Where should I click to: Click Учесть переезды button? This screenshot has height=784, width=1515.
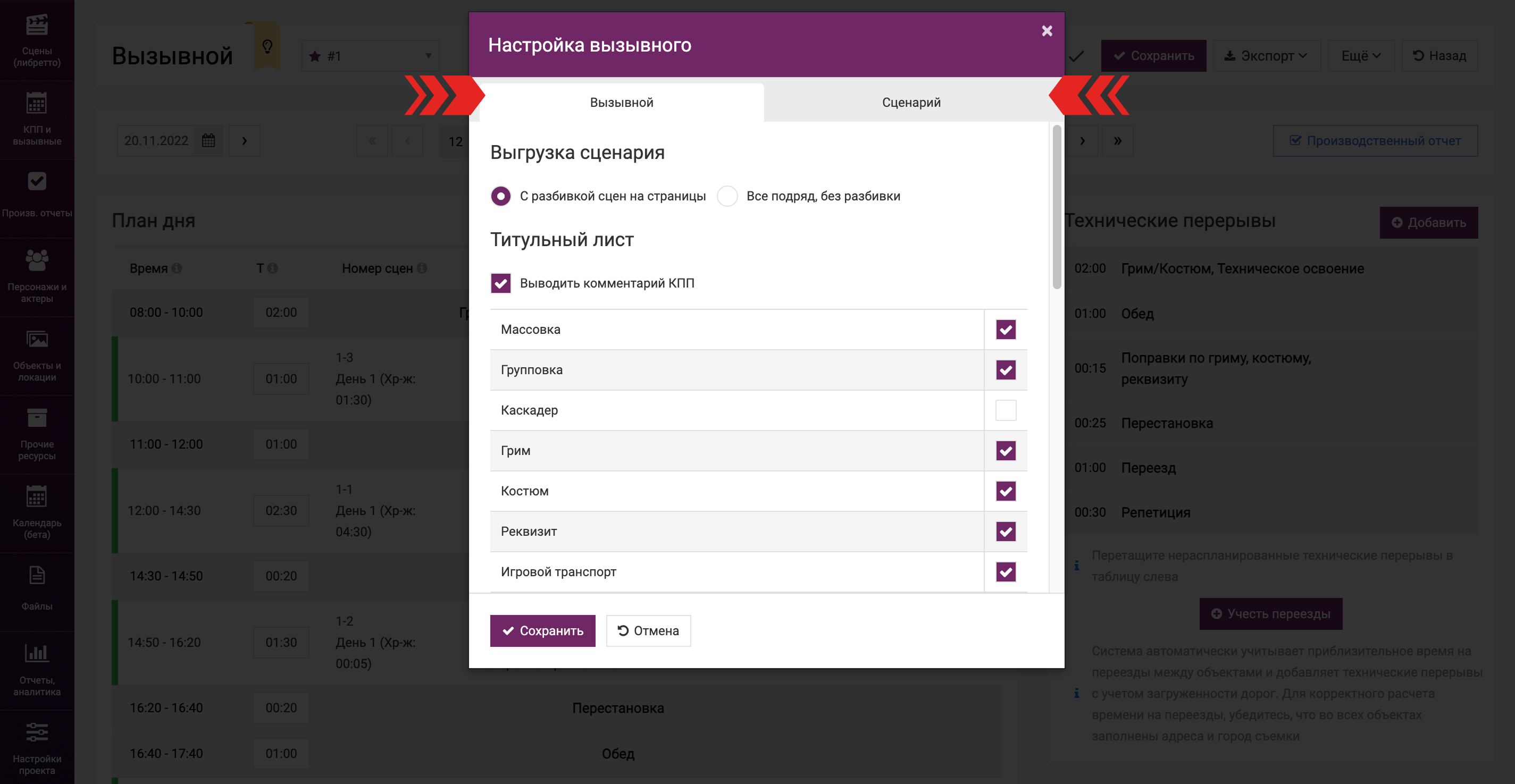(x=1271, y=613)
